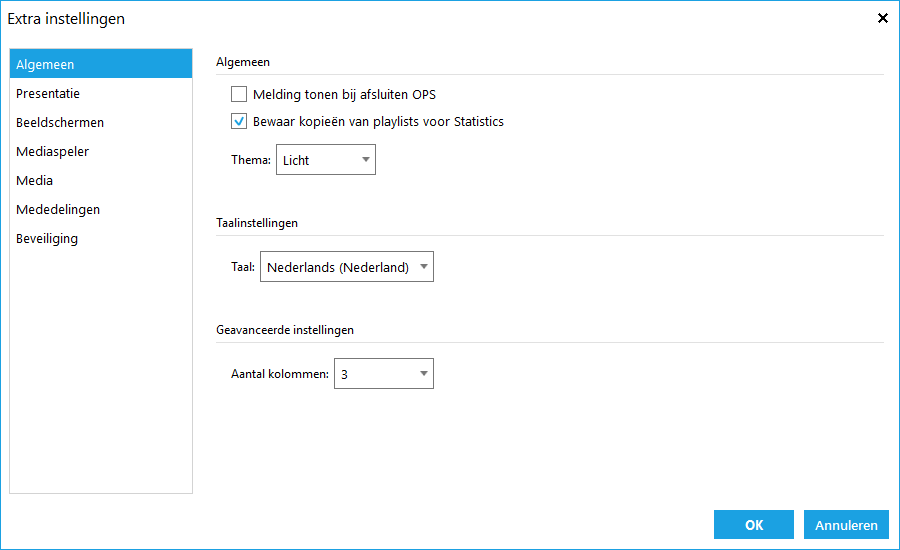Open the Aantal kolommen dropdown
The image size is (900, 550).
point(383,374)
